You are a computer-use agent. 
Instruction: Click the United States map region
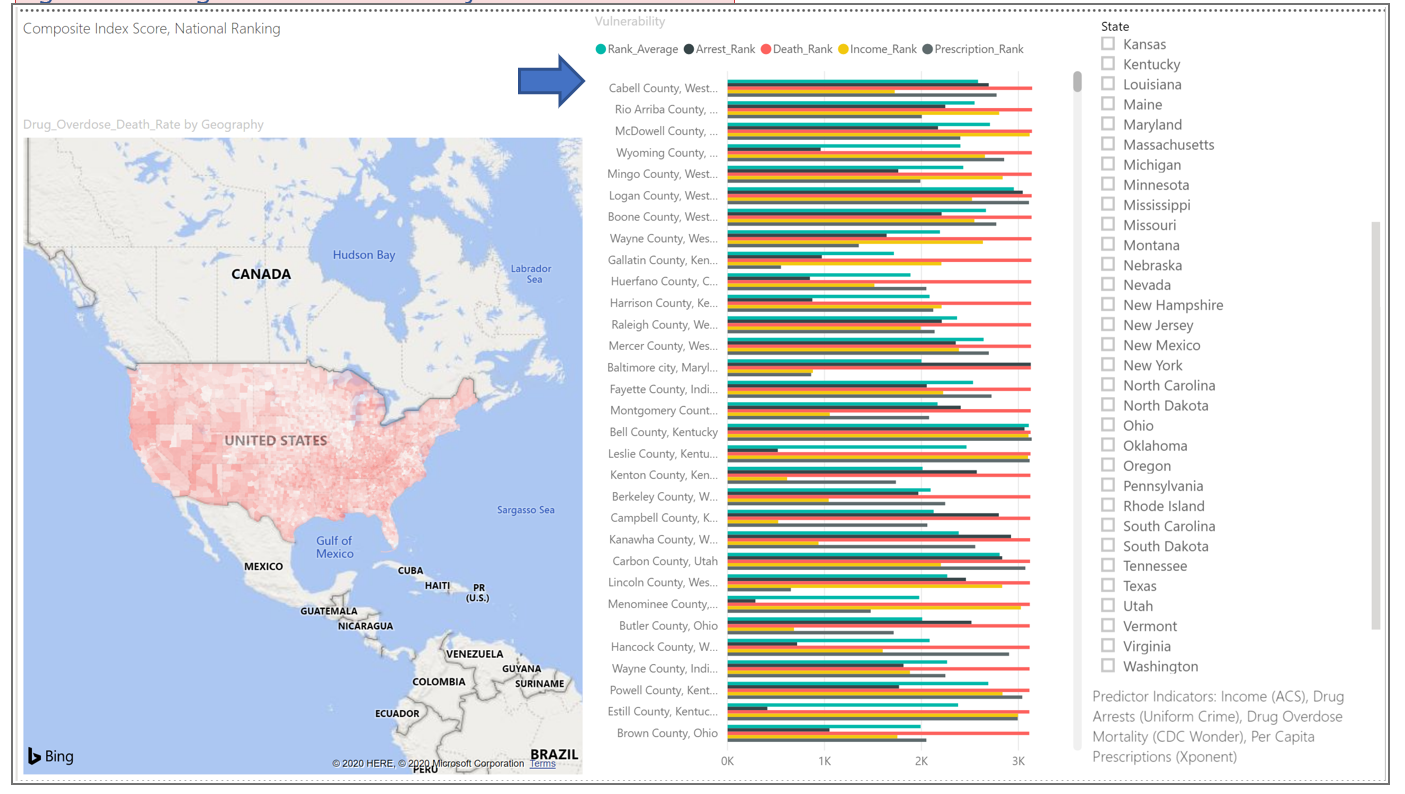click(276, 440)
